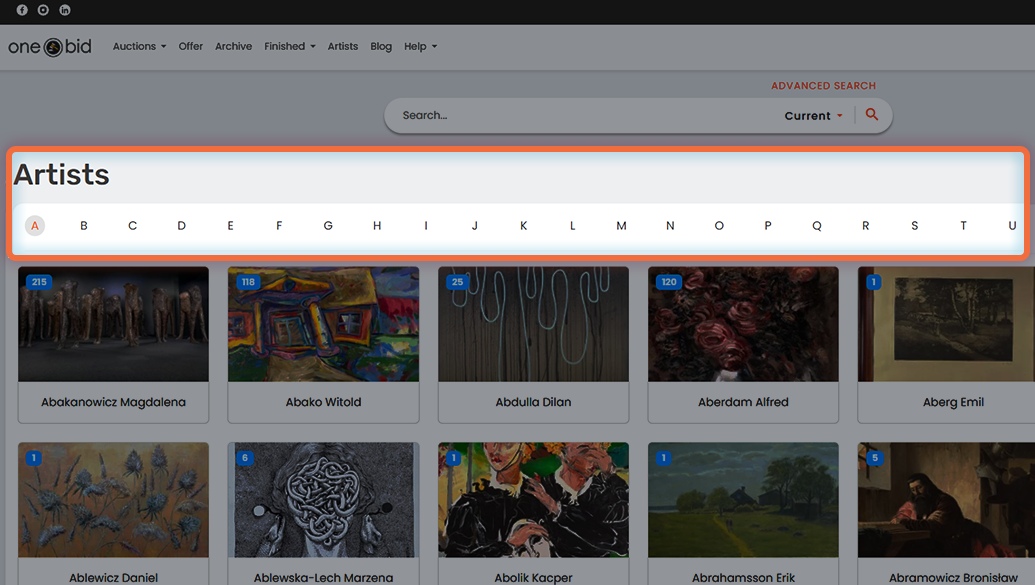Screen dimensions: 1035x585
Task: Select letter E in artist index
Action: click(230, 226)
